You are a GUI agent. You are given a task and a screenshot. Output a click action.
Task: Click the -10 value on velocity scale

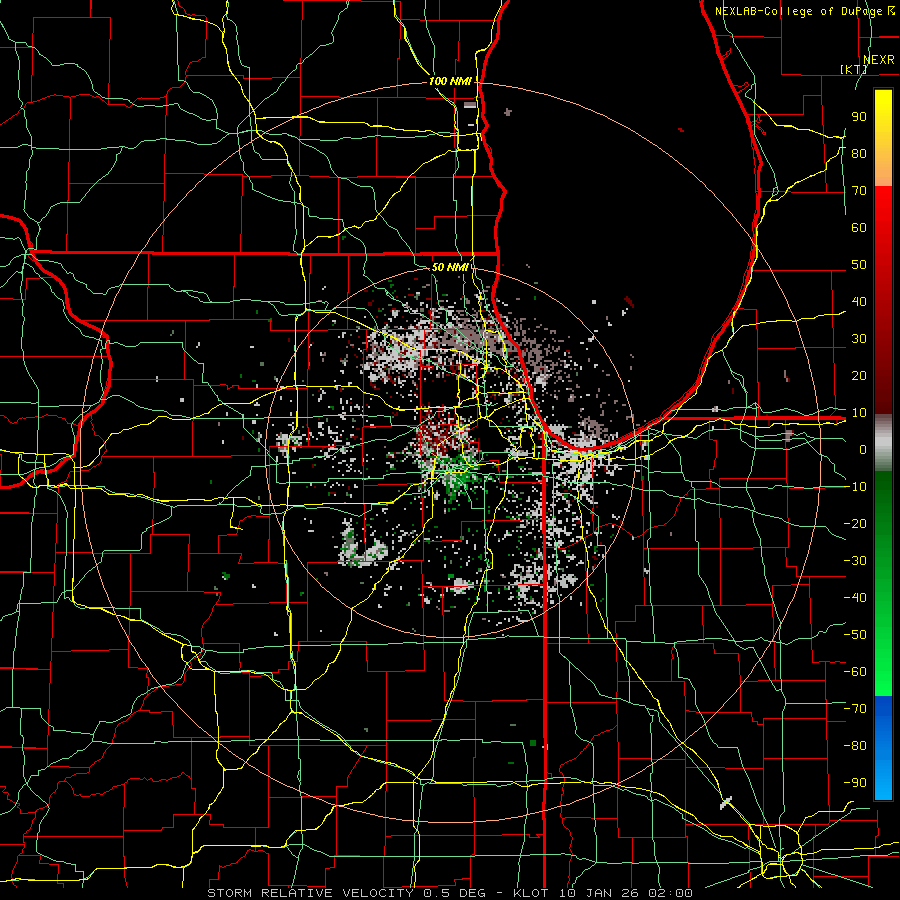tap(855, 487)
